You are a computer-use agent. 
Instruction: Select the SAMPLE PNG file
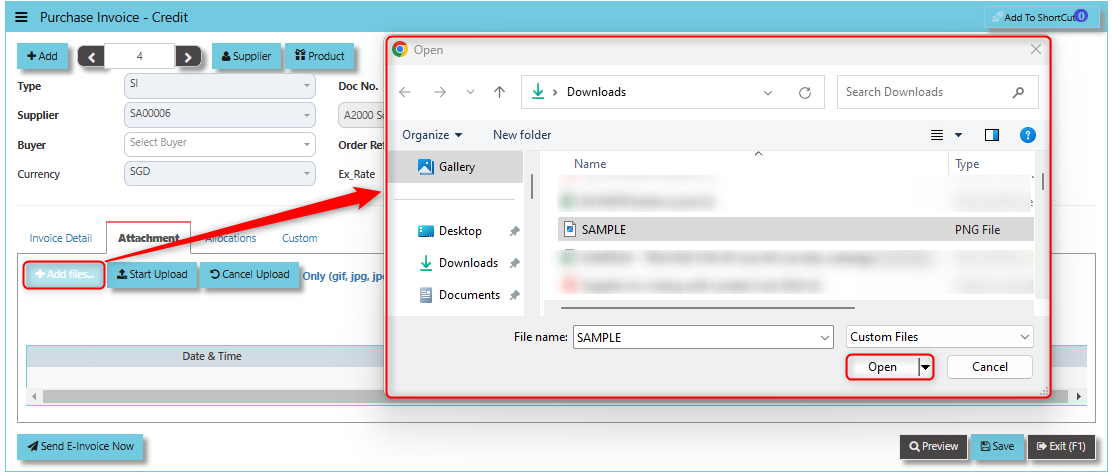[603, 230]
